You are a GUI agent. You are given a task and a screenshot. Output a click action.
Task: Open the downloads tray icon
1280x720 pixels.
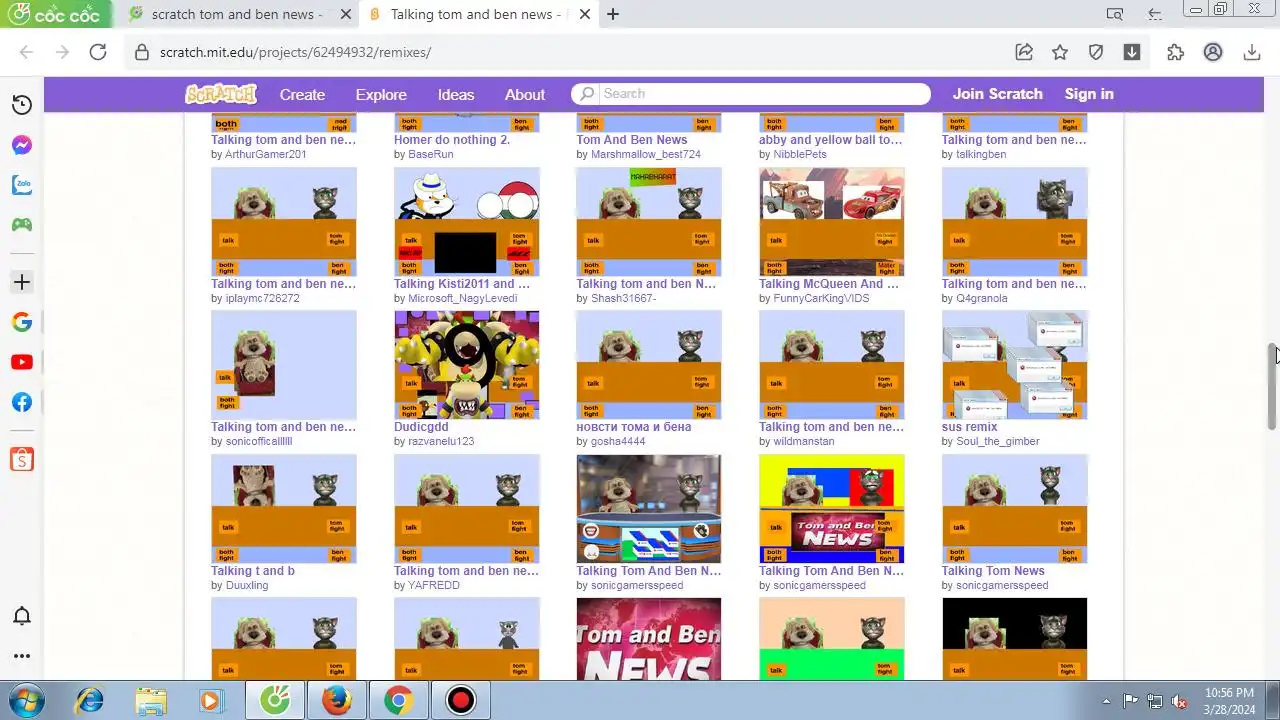1251,52
